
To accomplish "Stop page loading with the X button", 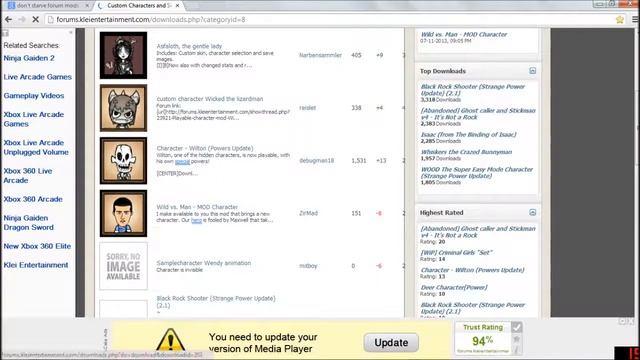I will coord(36,19).
